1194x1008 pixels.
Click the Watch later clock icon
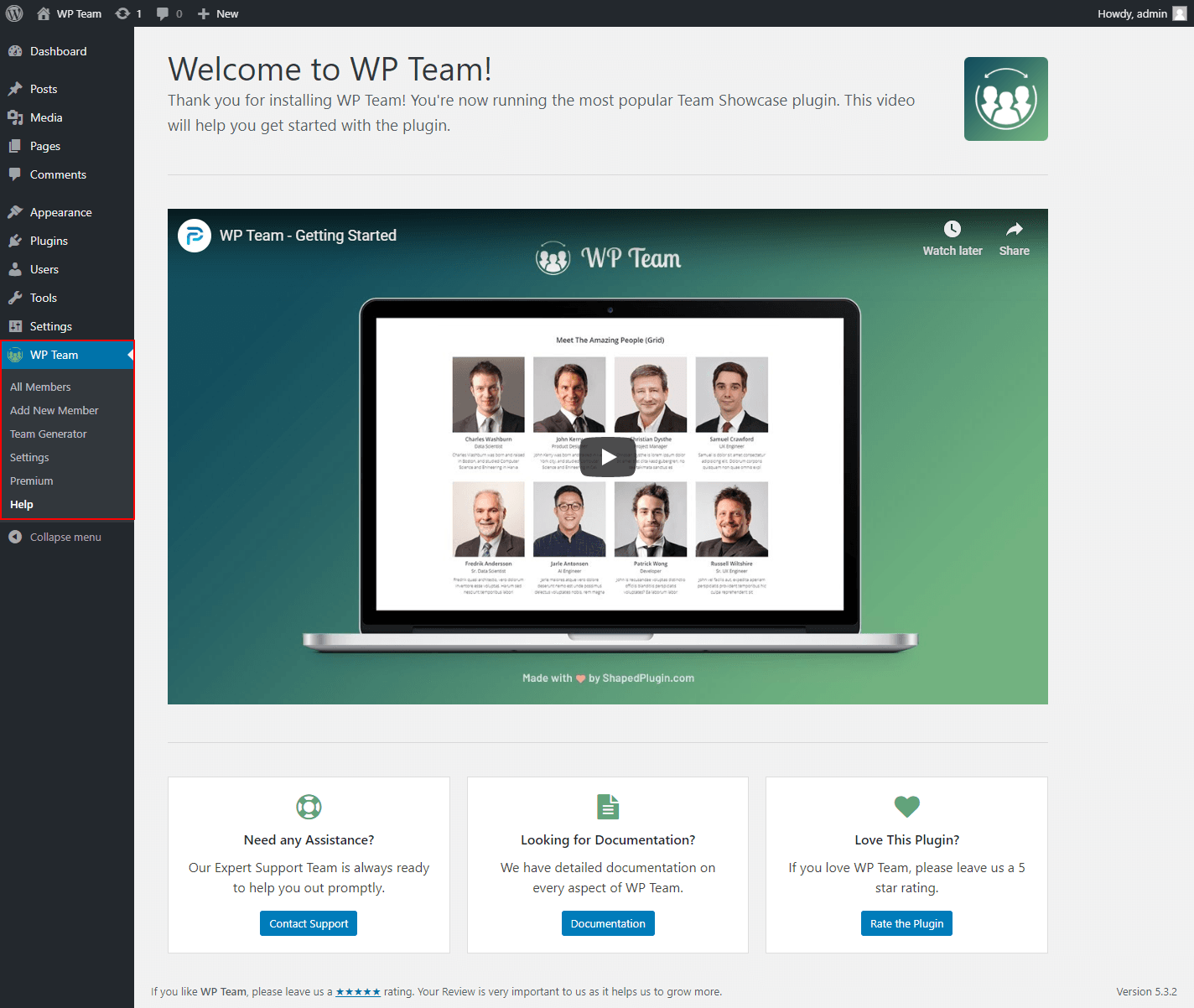(953, 229)
